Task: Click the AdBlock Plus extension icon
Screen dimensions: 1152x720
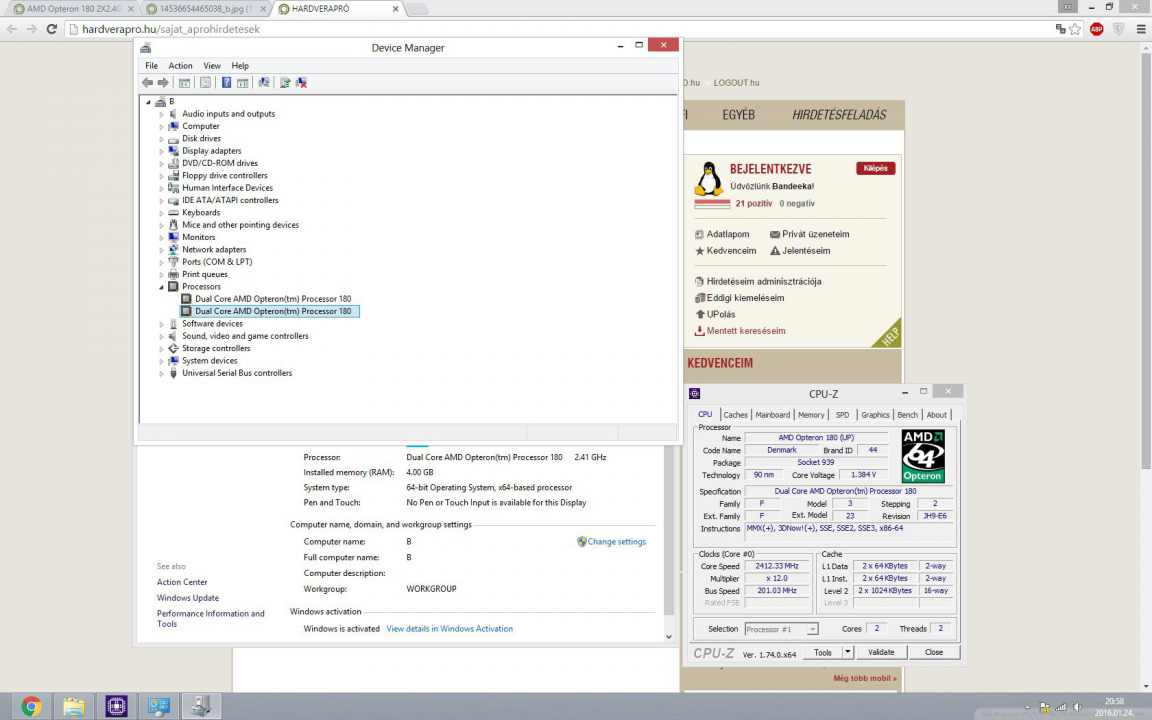Action: (x=1096, y=29)
